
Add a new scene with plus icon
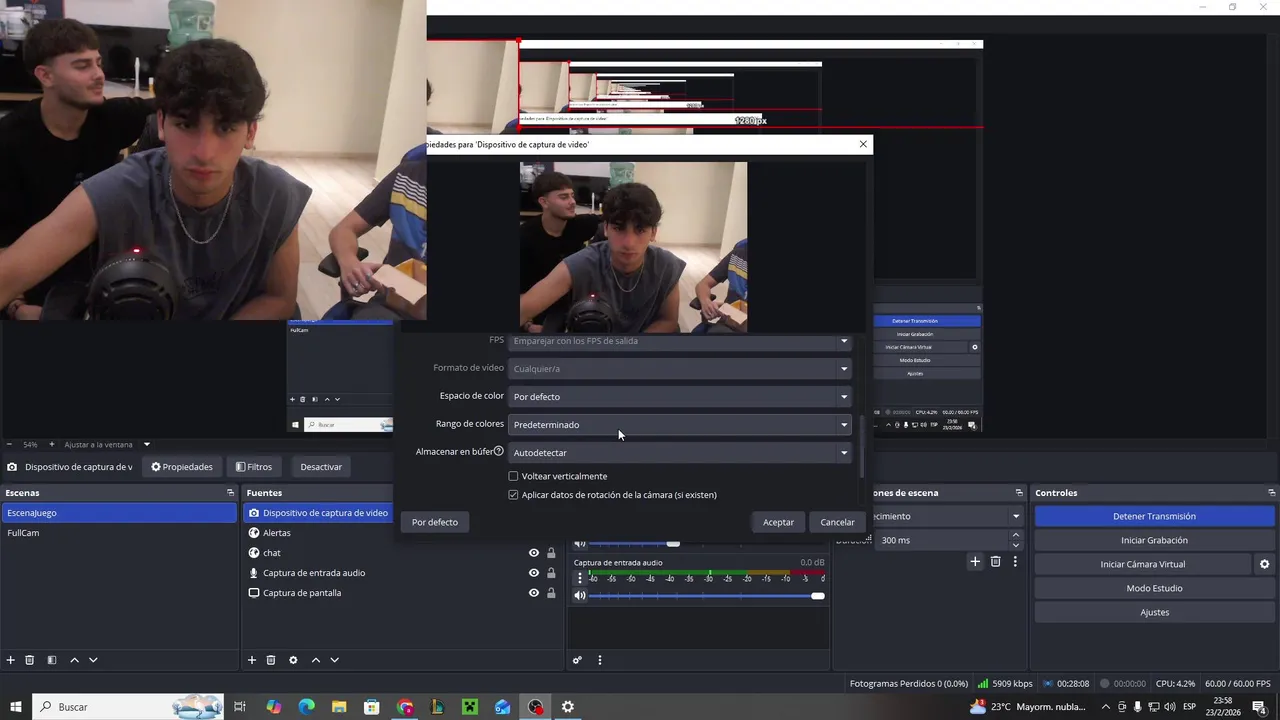[11, 660]
